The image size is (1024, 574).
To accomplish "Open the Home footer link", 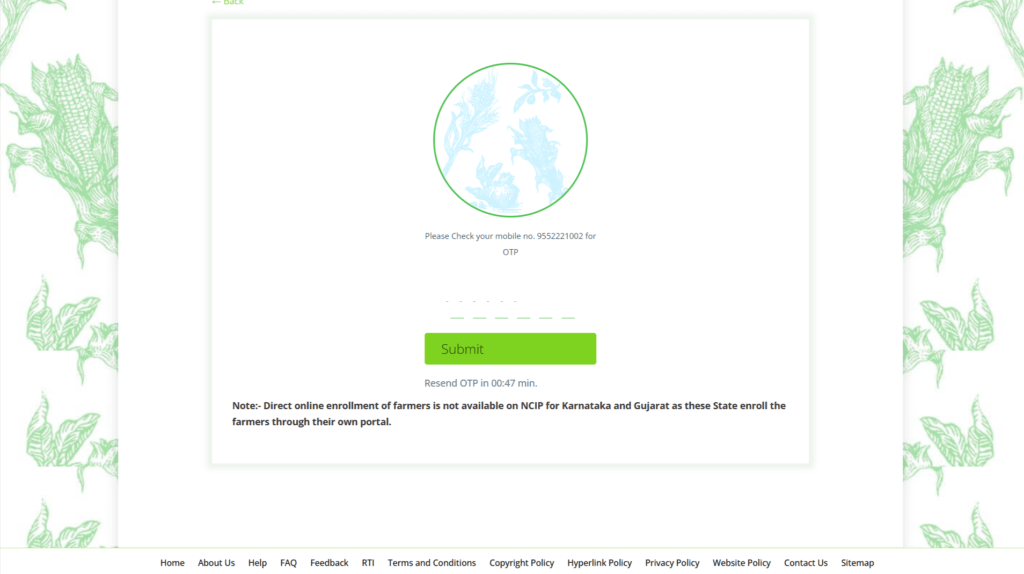I will click(172, 562).
